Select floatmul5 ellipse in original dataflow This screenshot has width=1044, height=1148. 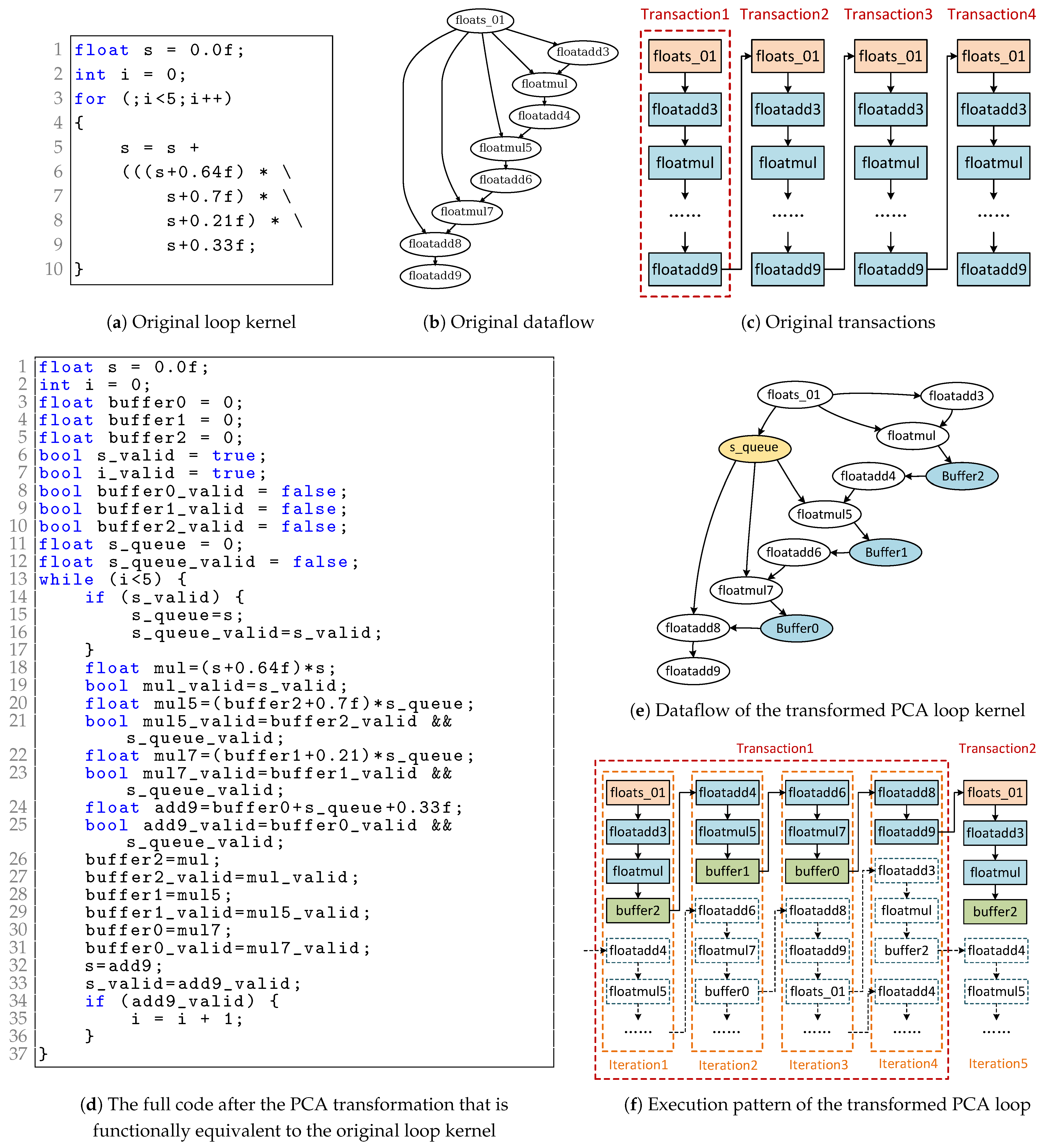click(x=505, y=148)
